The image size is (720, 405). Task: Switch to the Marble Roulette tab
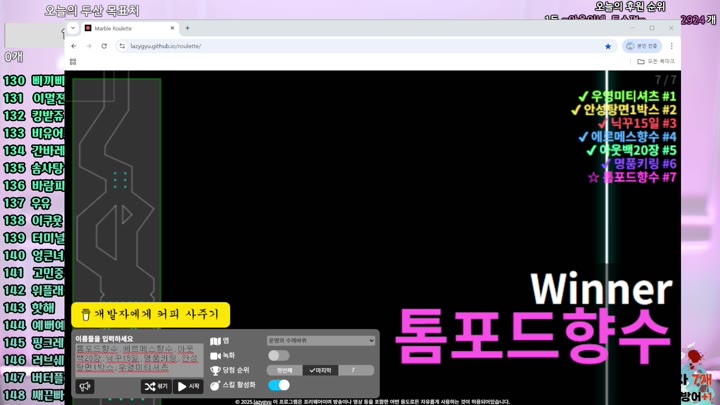coord(130,28)
